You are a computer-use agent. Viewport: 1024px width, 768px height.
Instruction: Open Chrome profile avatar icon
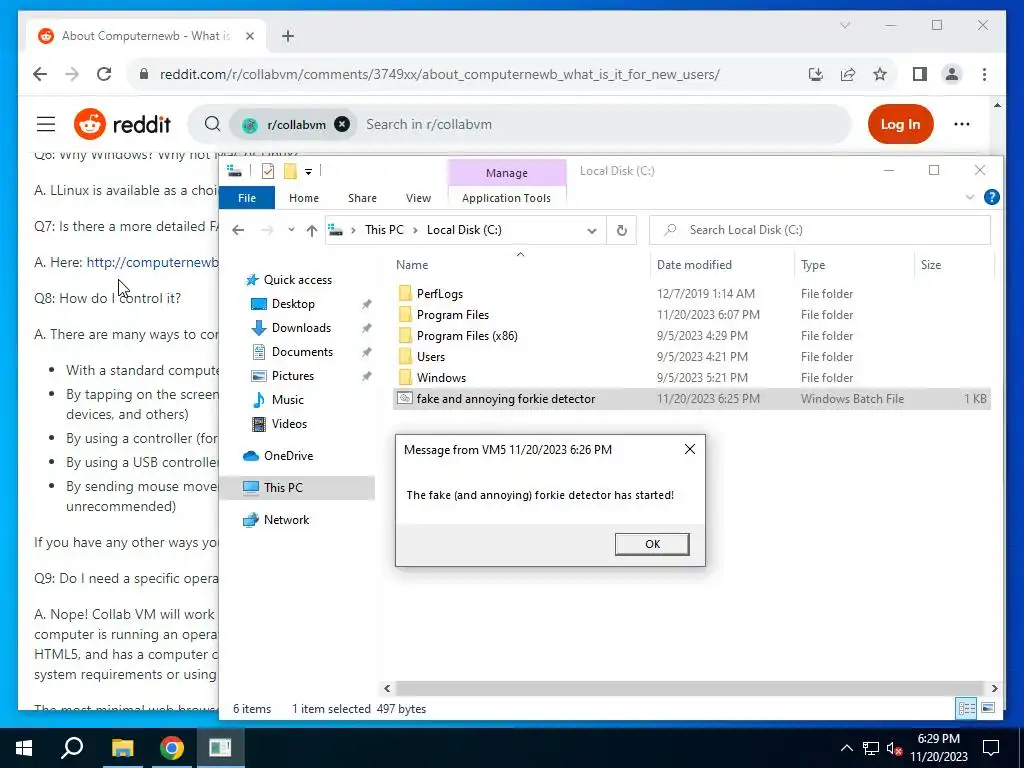coord(952,74)
